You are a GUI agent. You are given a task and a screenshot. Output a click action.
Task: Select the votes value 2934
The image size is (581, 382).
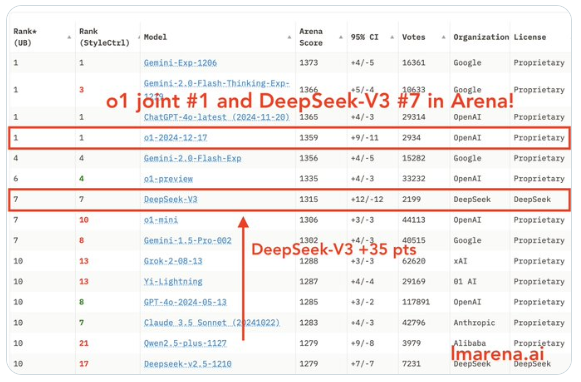pos(411,138)
